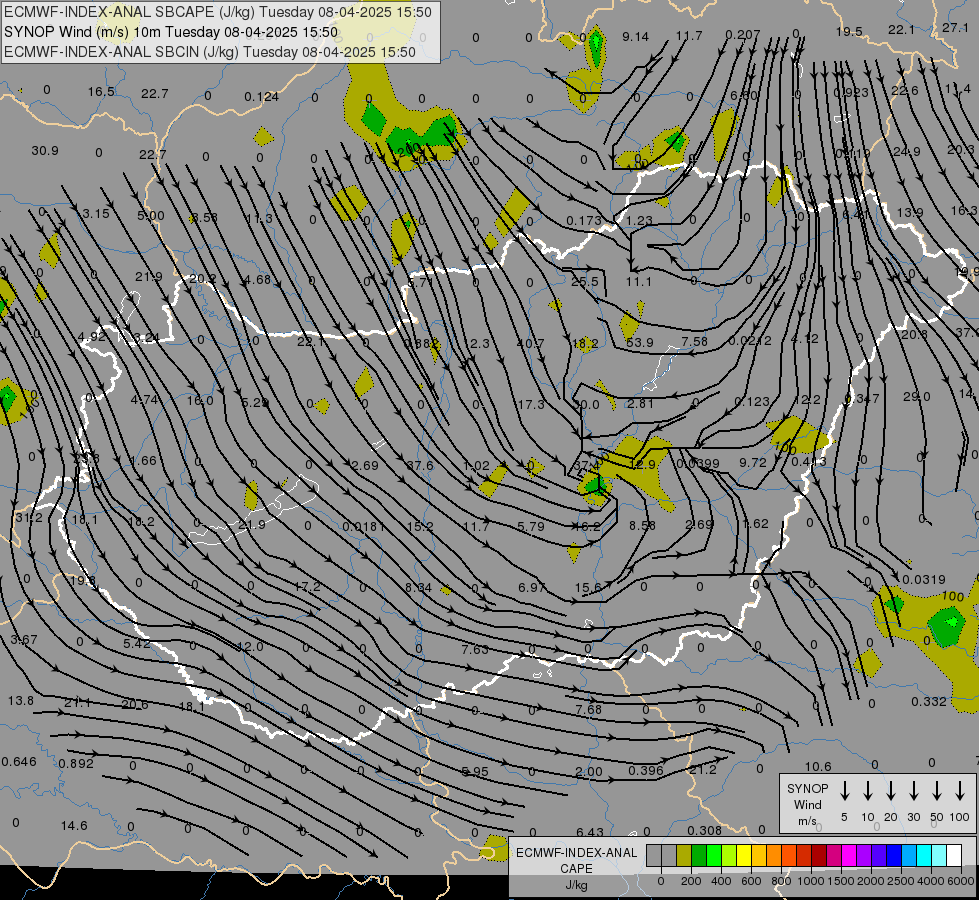This screenshot has height=900, width=979.
Task: Click the wind arrow above the 50 m/s label
Action: [937, 791]
